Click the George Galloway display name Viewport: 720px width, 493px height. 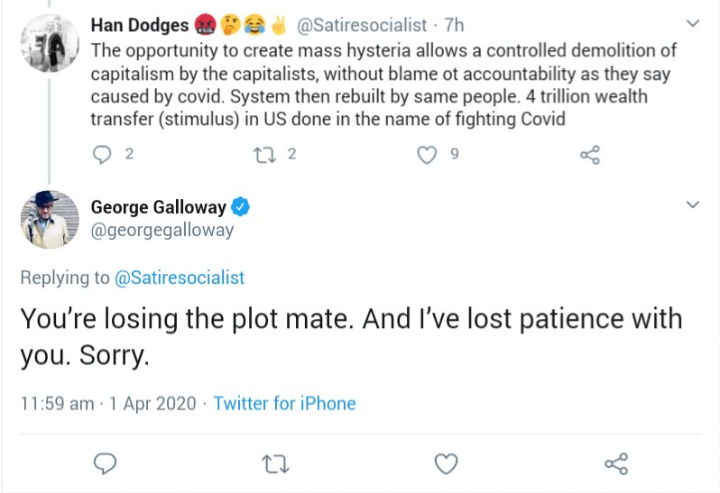pos(159,207)
